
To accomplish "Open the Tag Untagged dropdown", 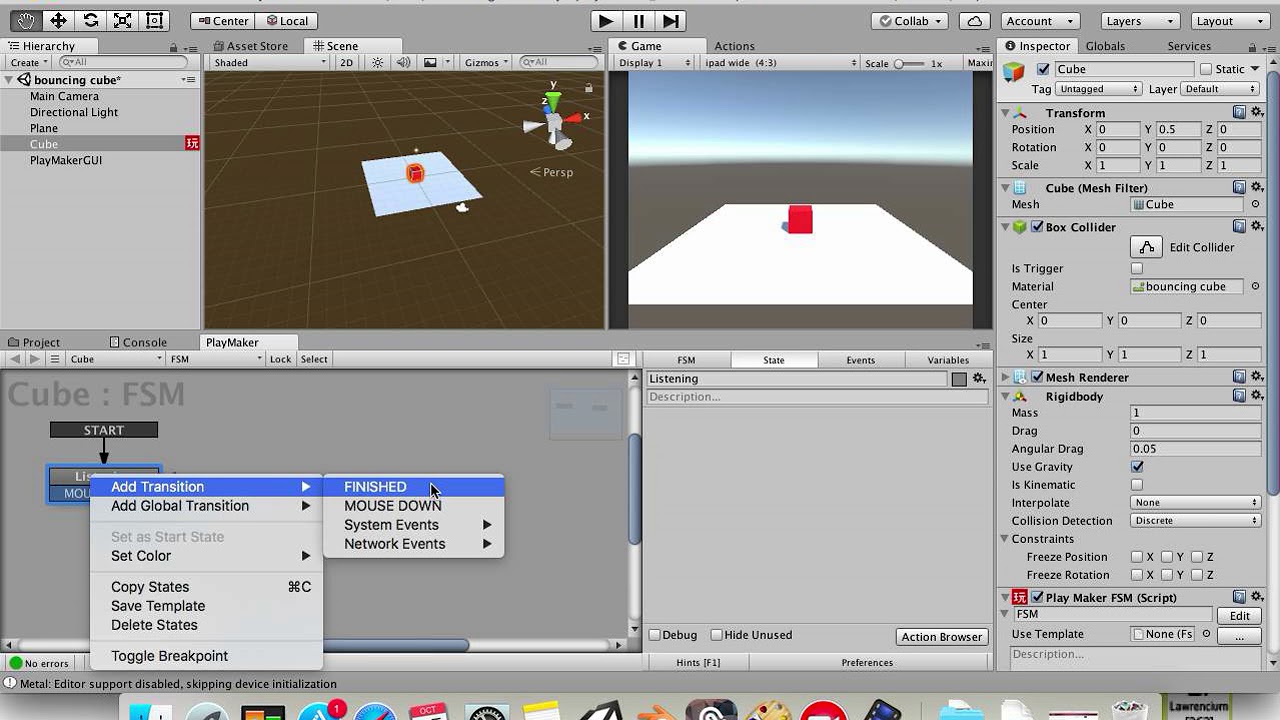I will pyautogui.click(x=1099, y=89).
